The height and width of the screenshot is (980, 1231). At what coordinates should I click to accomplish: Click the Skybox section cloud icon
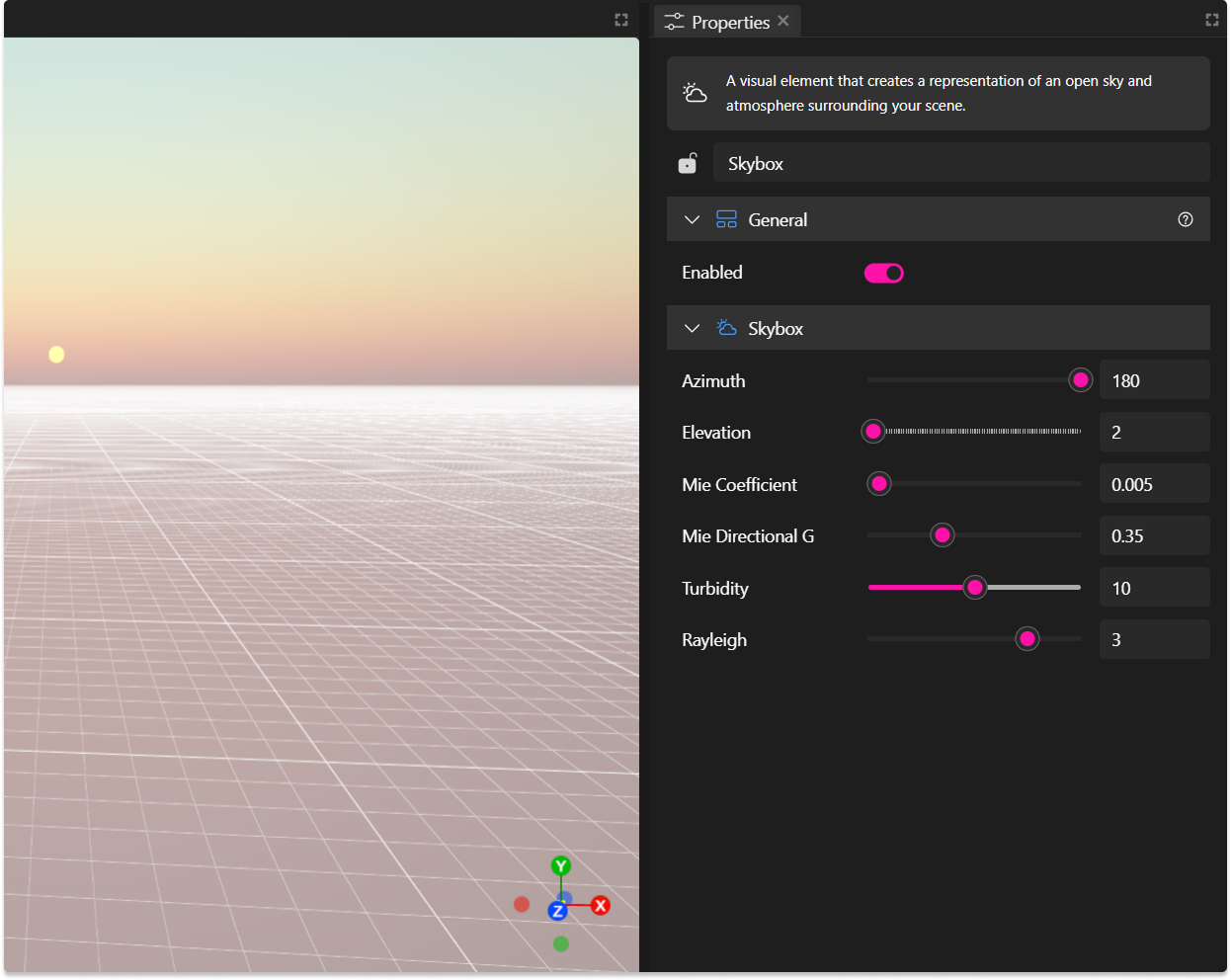[728, 327]
